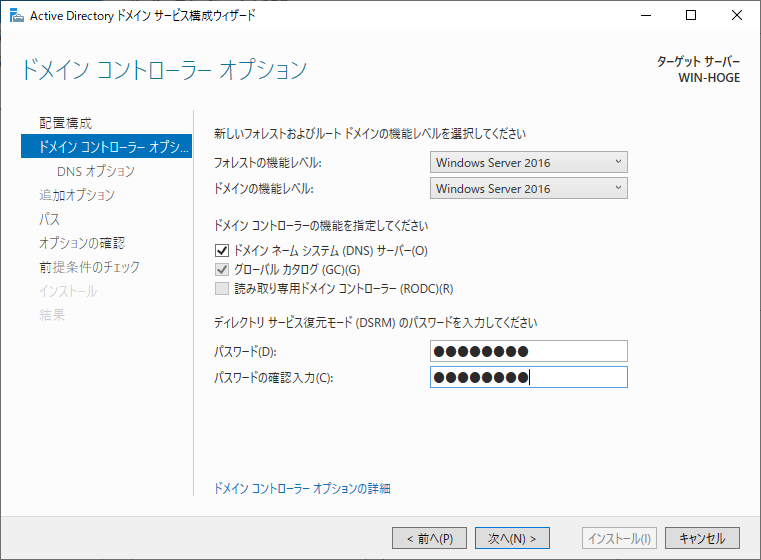
Task: Click the ドメインの機能レベル: label
Action: (x=264, y=188)
